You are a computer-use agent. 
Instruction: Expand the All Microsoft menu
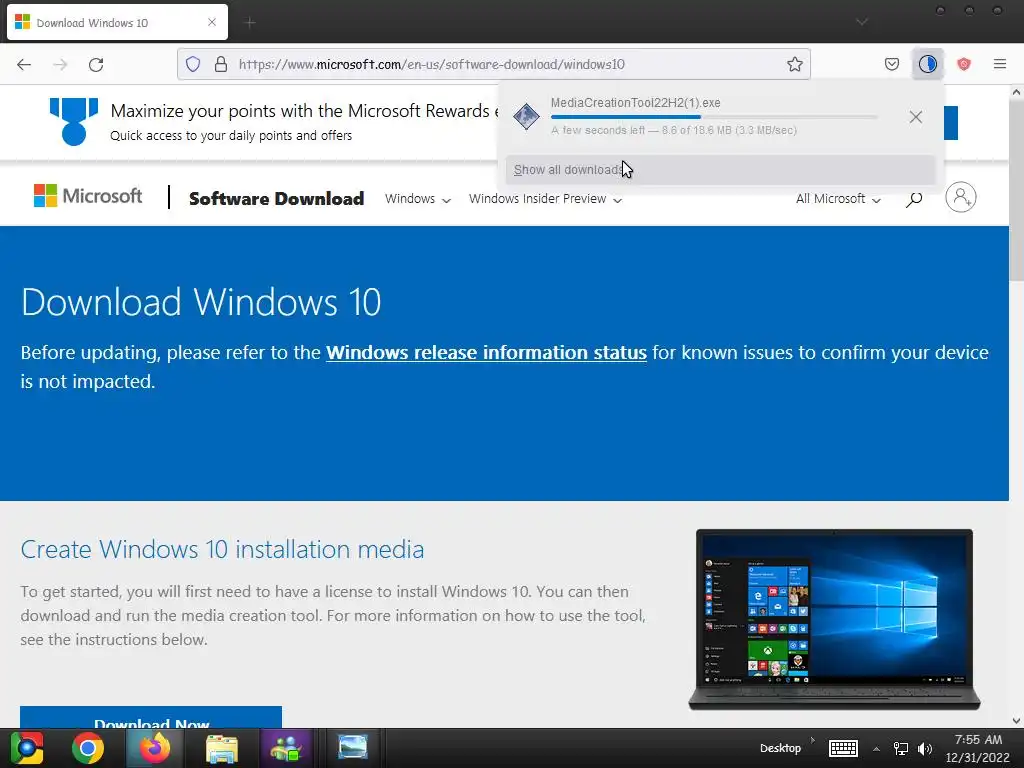point(838,199)
